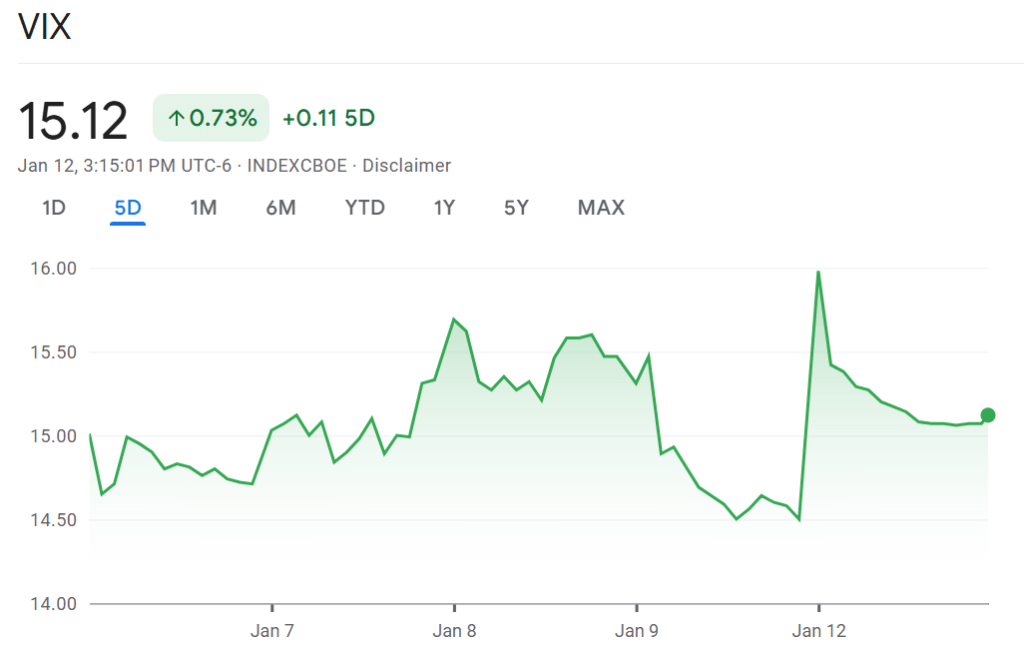
Task: Click the blue underline beneath 5D
Action: click(x=127, y=222)
